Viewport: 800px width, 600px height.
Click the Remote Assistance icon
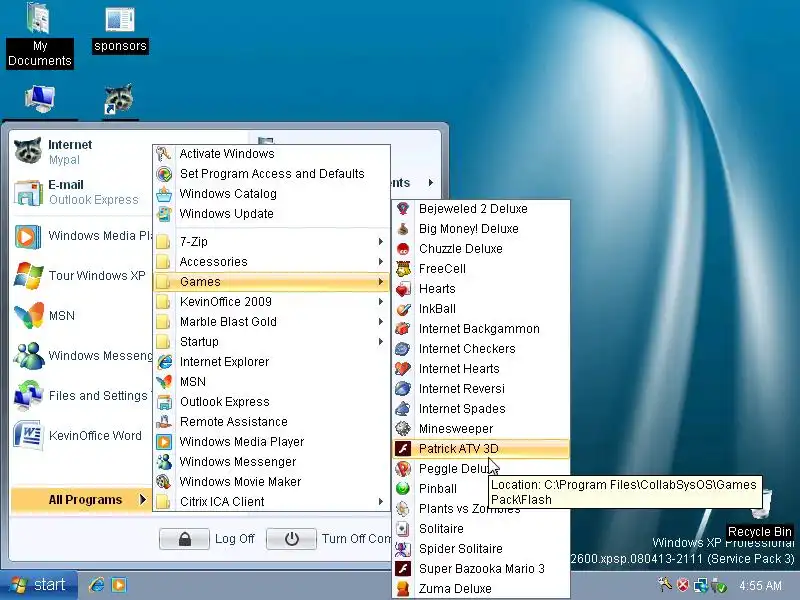164,421
